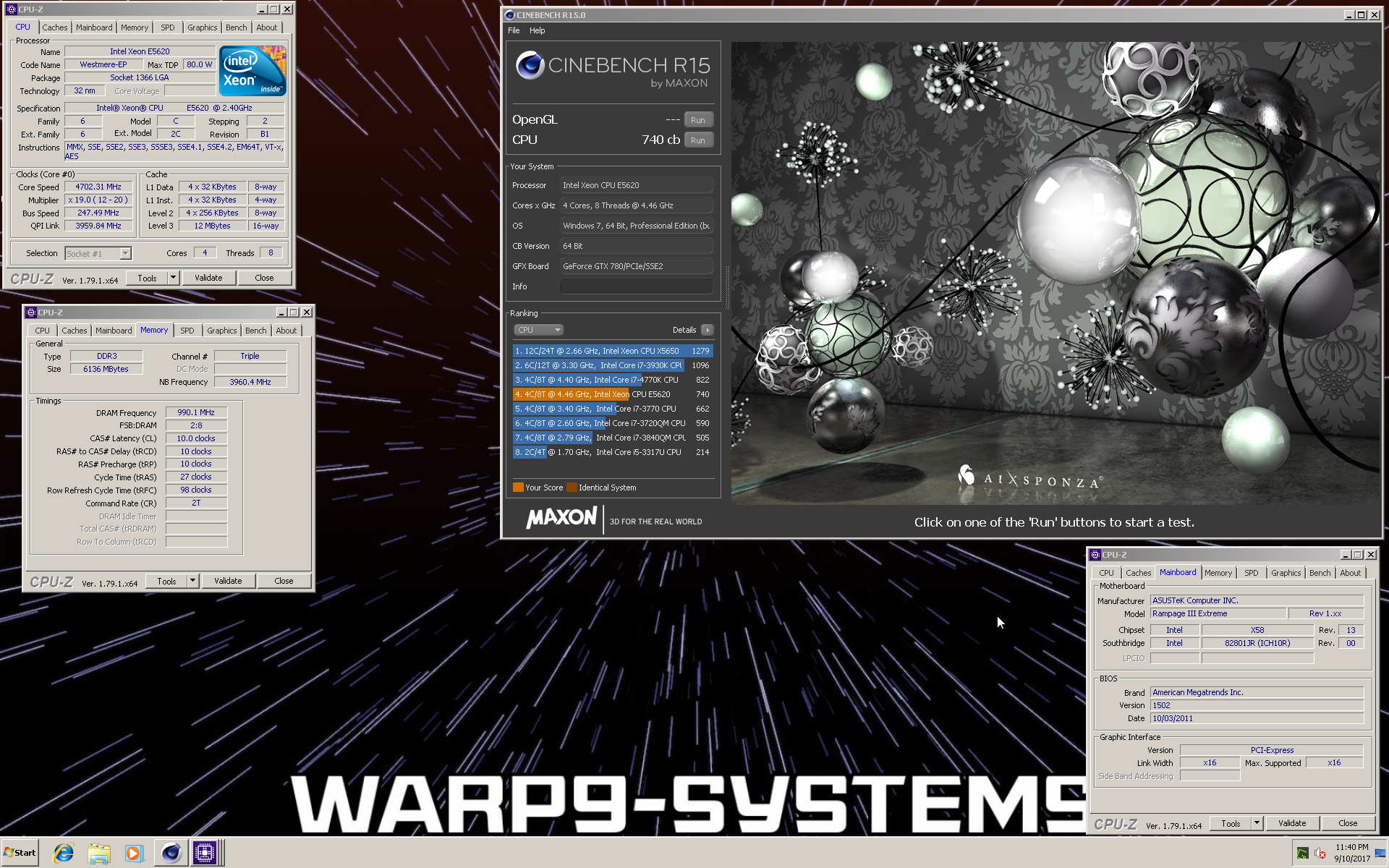Activate Cinebench icon in taskbar

(171, 853)
